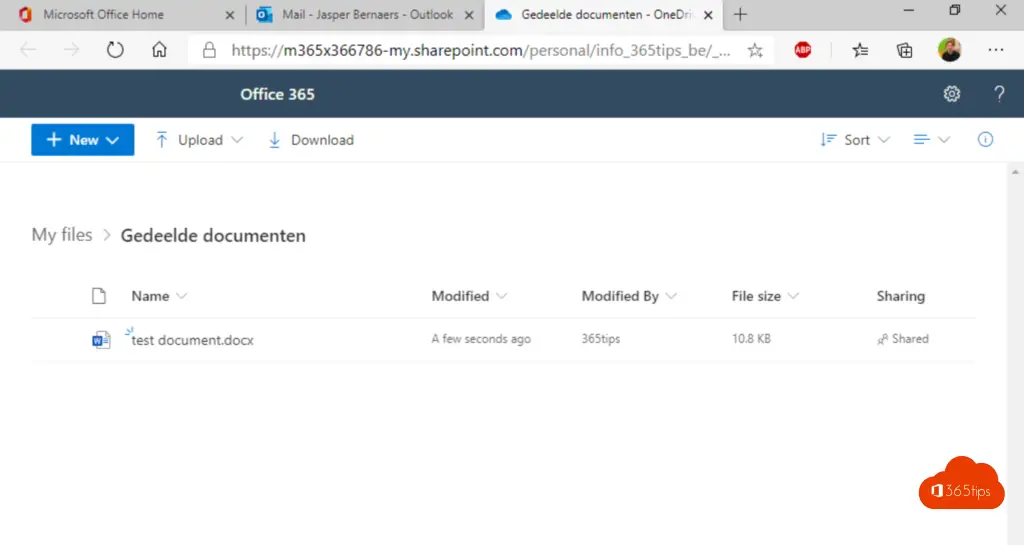Screen dimensions: 1024x545
Task: Go to the browser home page icon
Action: click(x=159, y=50)
